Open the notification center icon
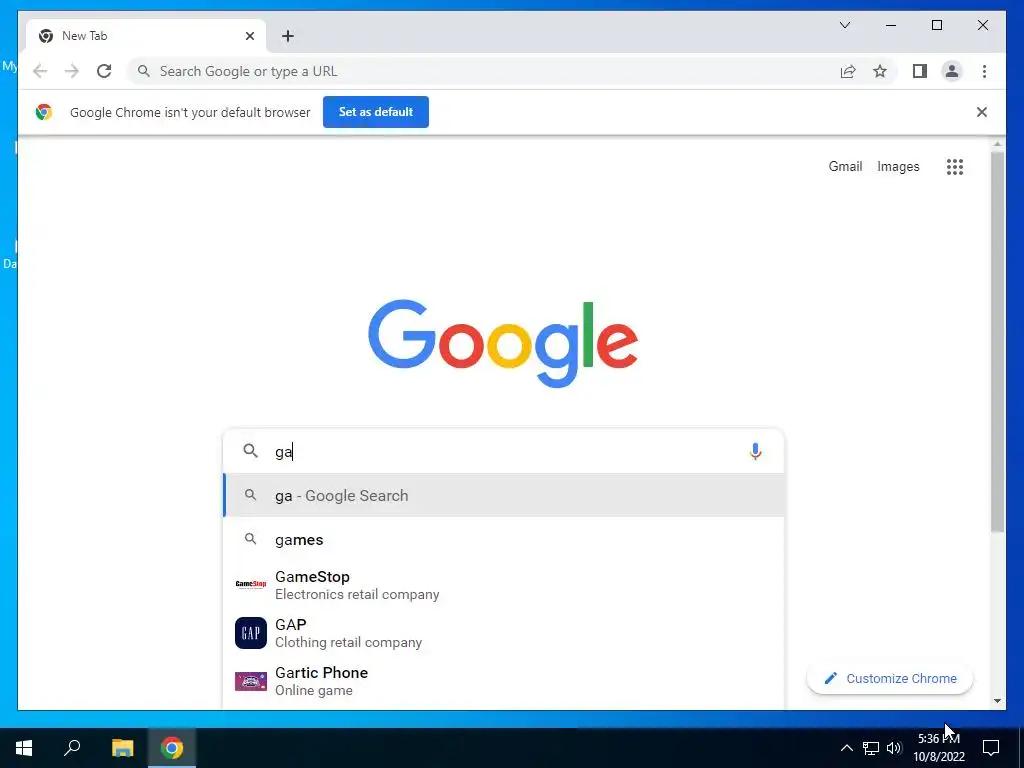The height and width of the screenshot is (768, 1024). coord(991,748)
